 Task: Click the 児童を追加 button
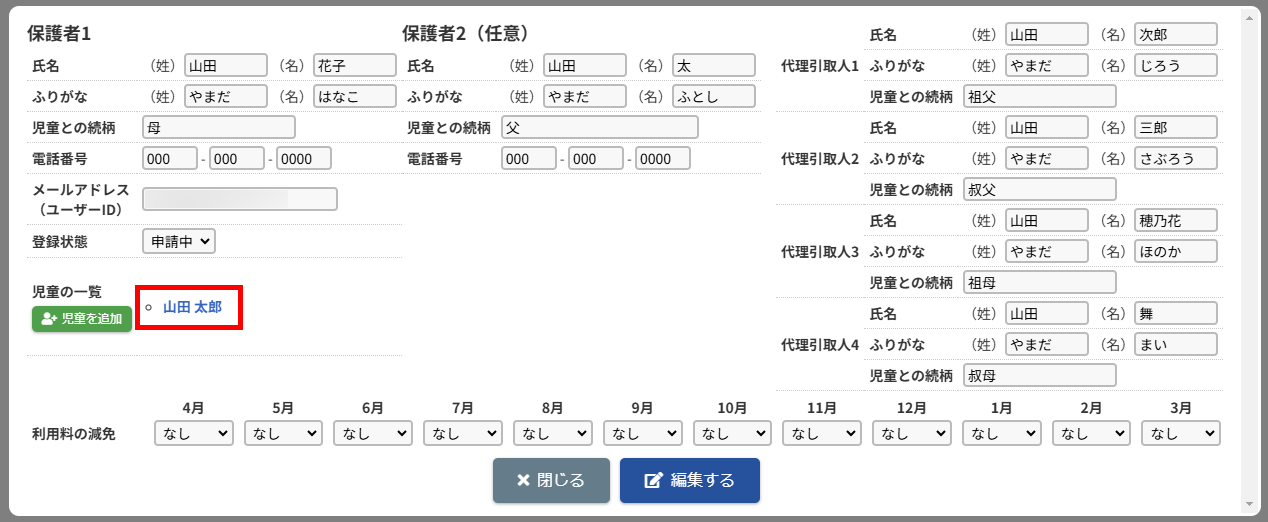82,319
